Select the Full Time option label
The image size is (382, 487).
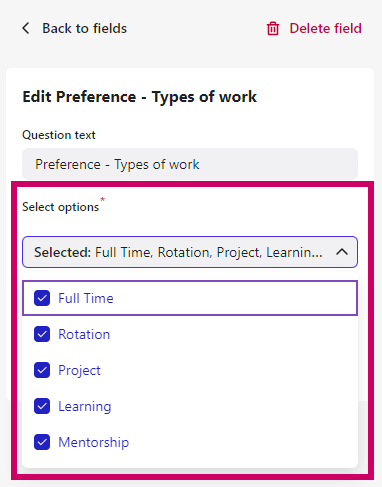click(x=86, y=298)
